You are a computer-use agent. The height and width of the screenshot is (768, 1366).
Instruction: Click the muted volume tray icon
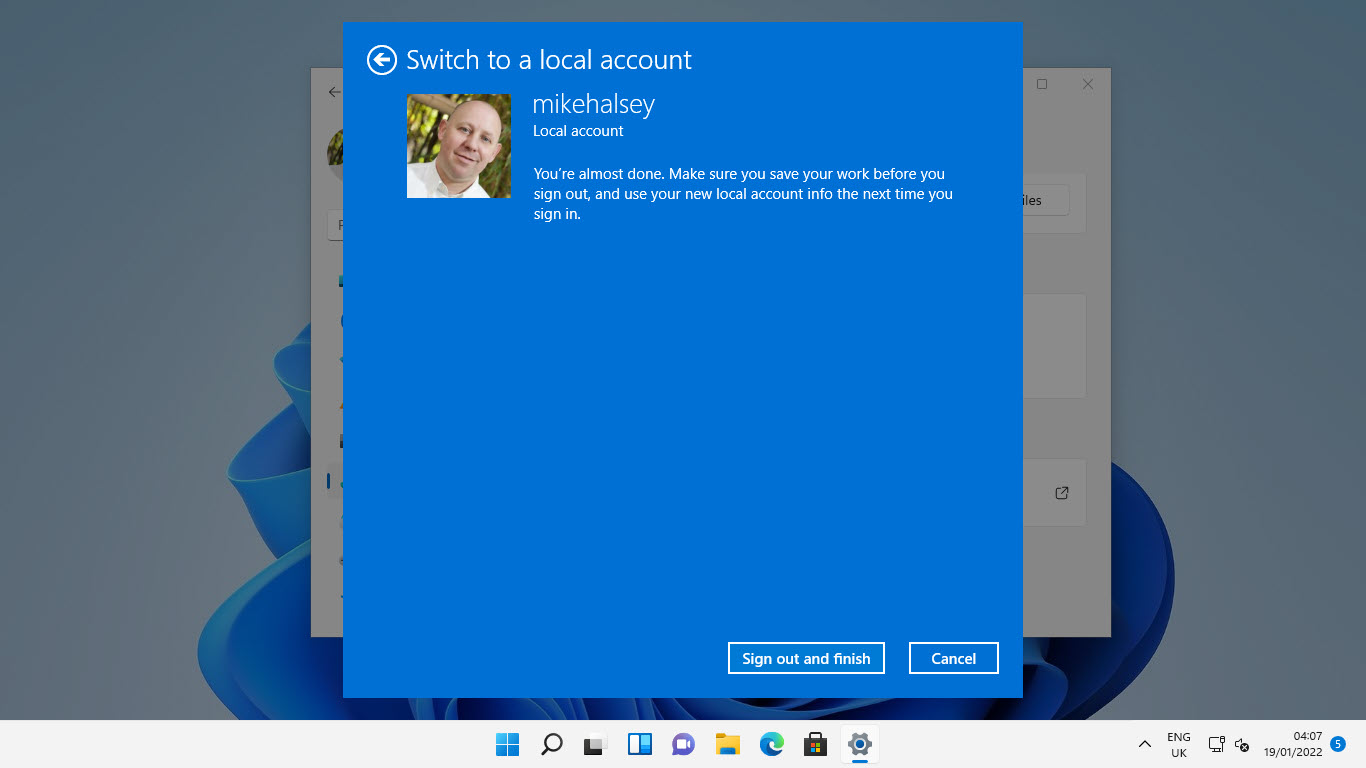1242,744
